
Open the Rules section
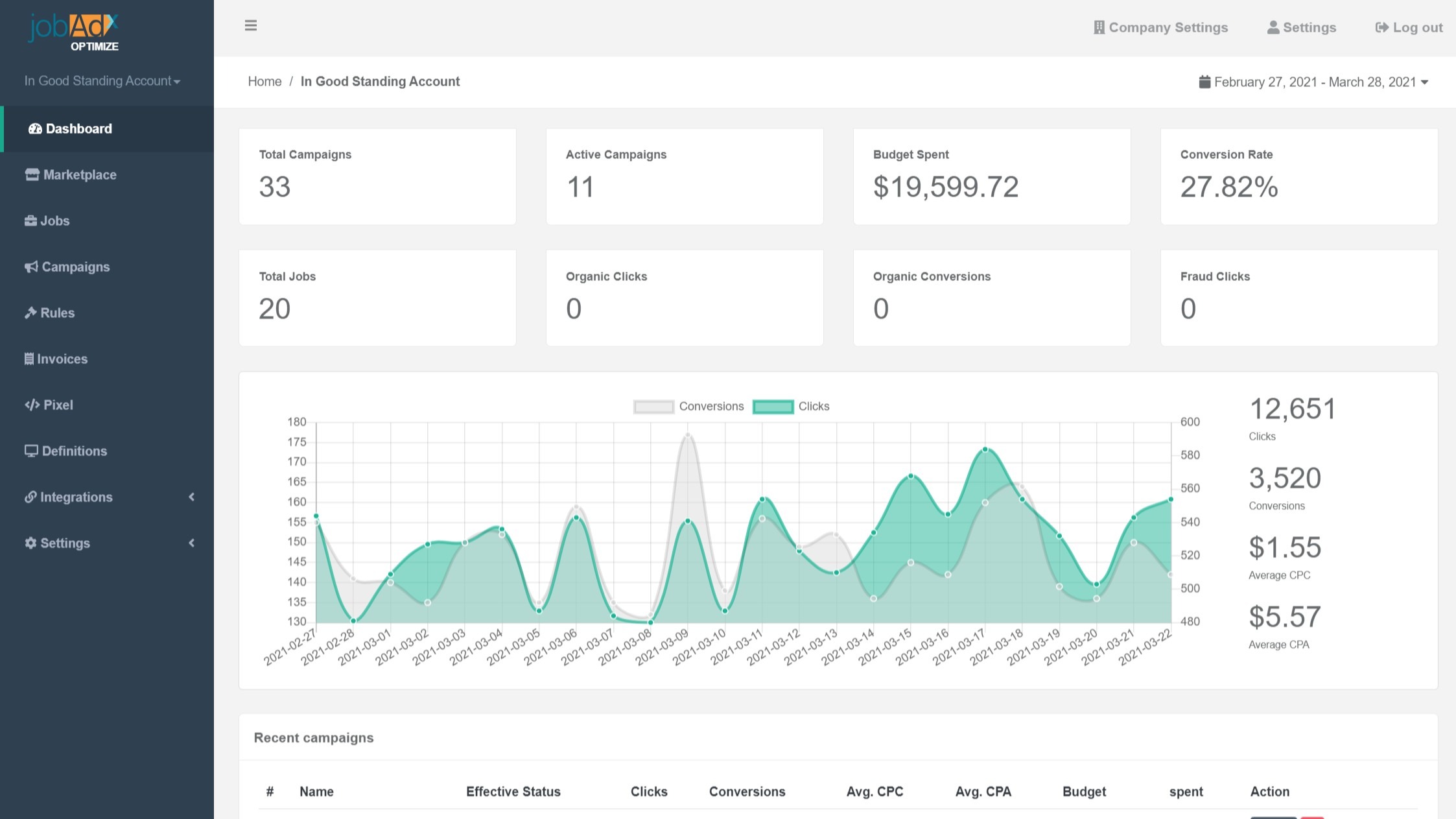57,313
